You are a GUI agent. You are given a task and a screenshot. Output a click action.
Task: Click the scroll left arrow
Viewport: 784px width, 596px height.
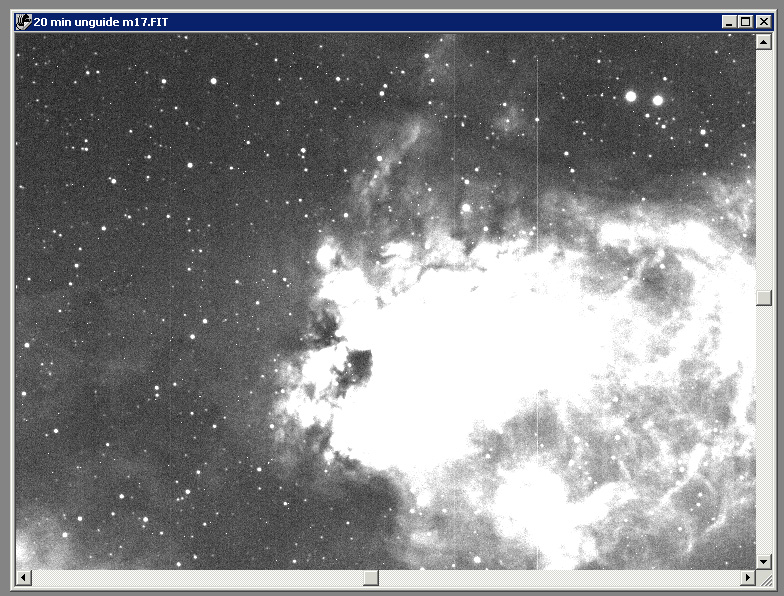coord(24,578)
